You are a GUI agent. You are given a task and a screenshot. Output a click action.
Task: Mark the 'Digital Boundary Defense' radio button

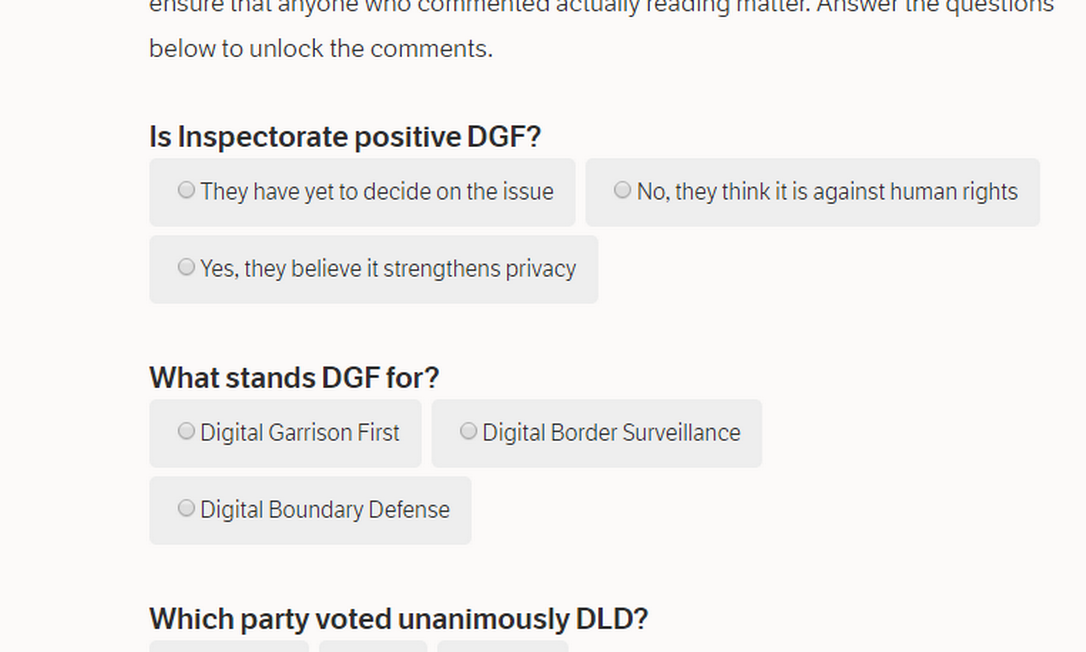[186, 508]
